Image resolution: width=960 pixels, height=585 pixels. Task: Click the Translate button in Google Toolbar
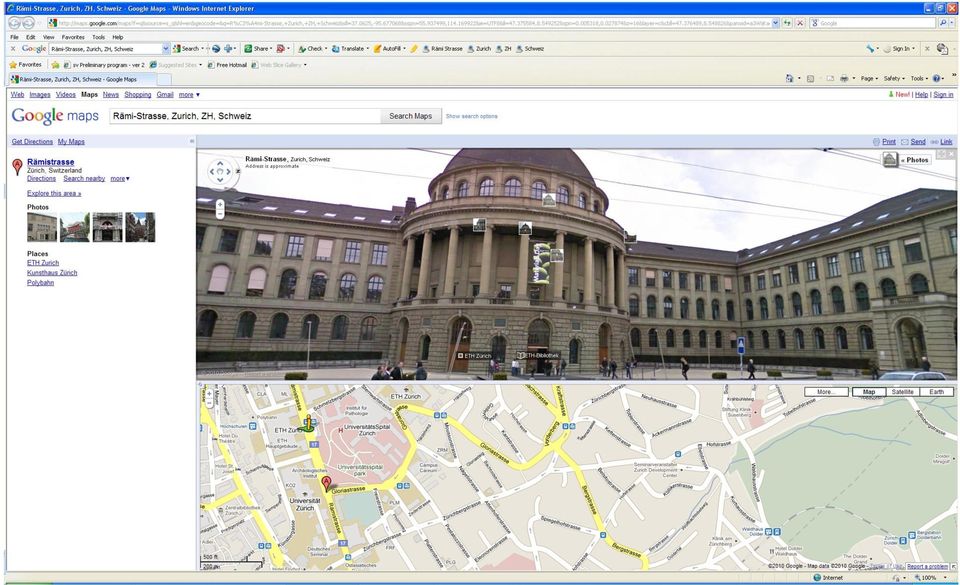point(349,48)
